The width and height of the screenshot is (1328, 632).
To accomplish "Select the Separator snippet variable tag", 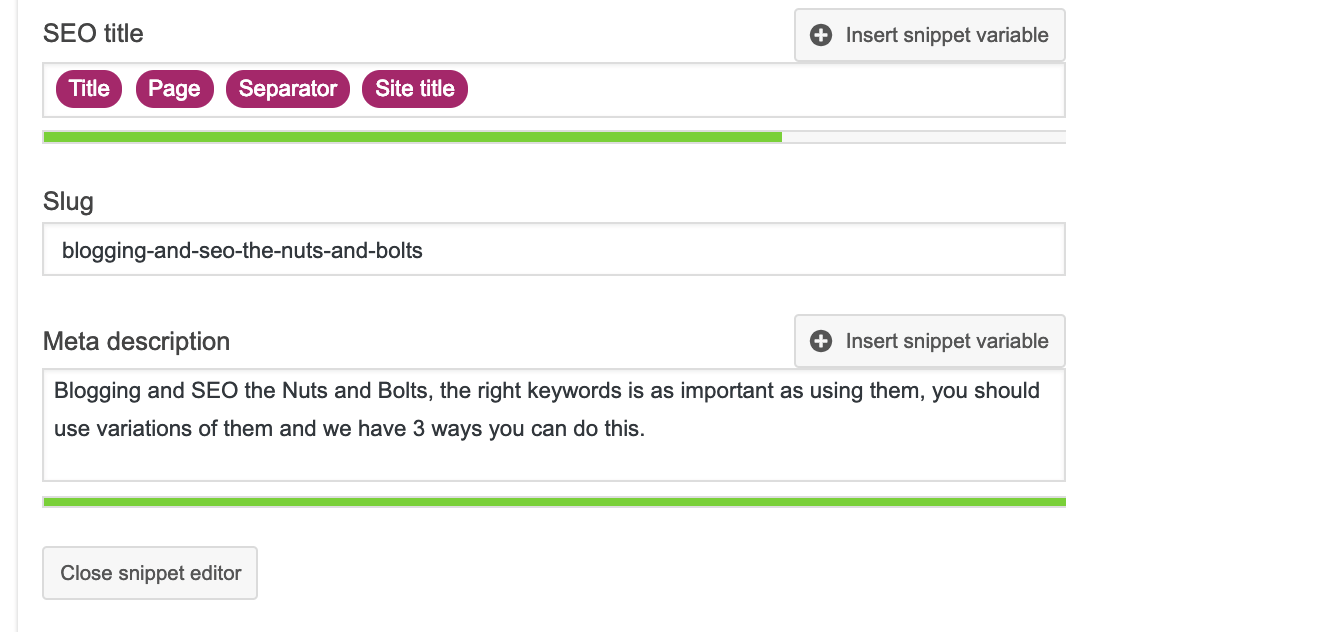I will click(x=288, y=89).
